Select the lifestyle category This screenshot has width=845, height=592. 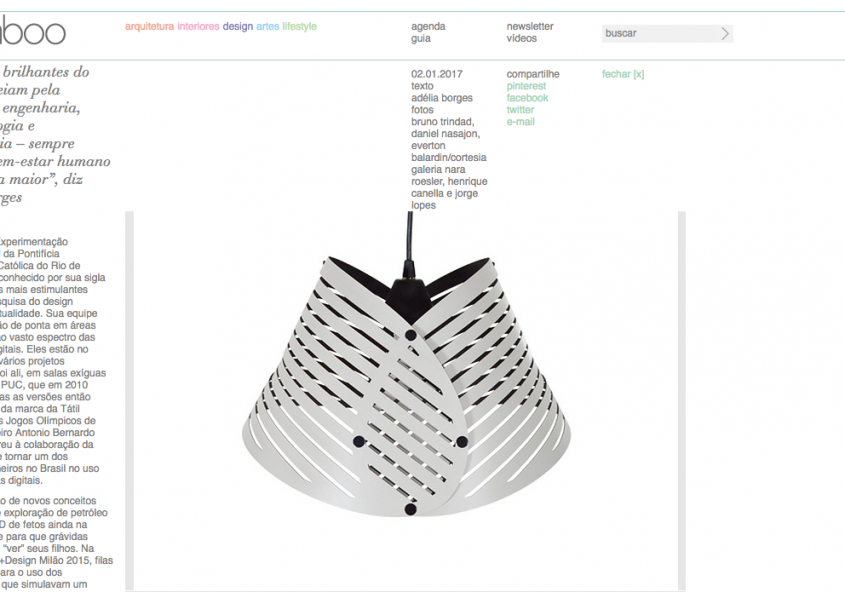(x=300, y=26)
